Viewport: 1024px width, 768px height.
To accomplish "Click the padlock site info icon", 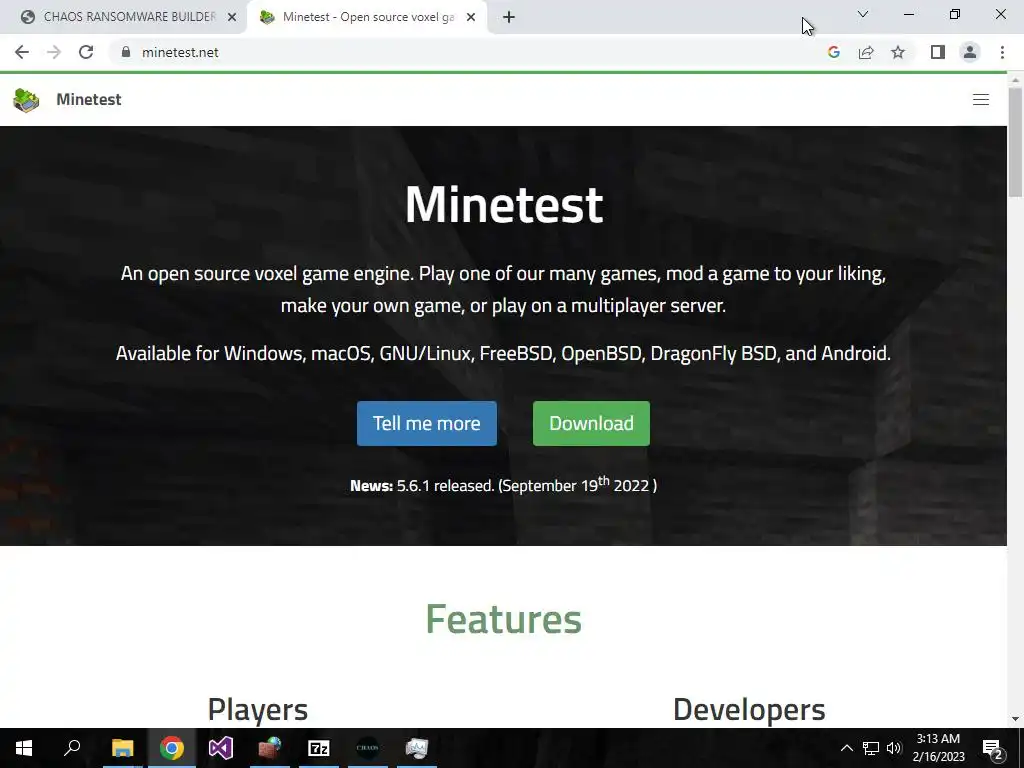I will (126, 52).
